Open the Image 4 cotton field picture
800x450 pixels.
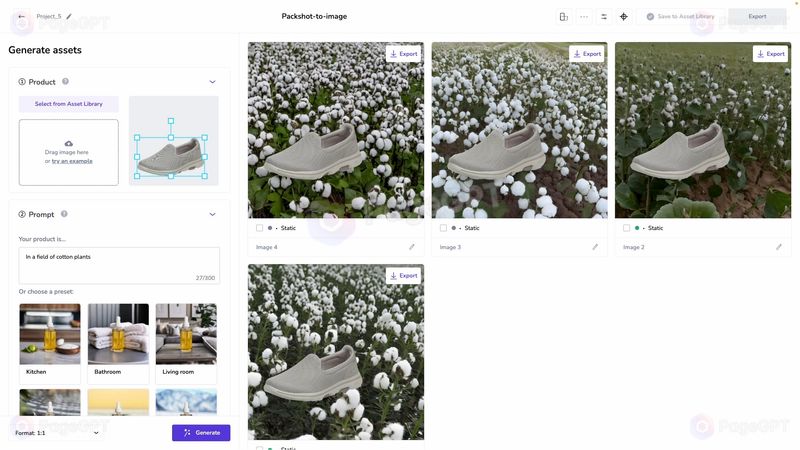coord(336,130)
